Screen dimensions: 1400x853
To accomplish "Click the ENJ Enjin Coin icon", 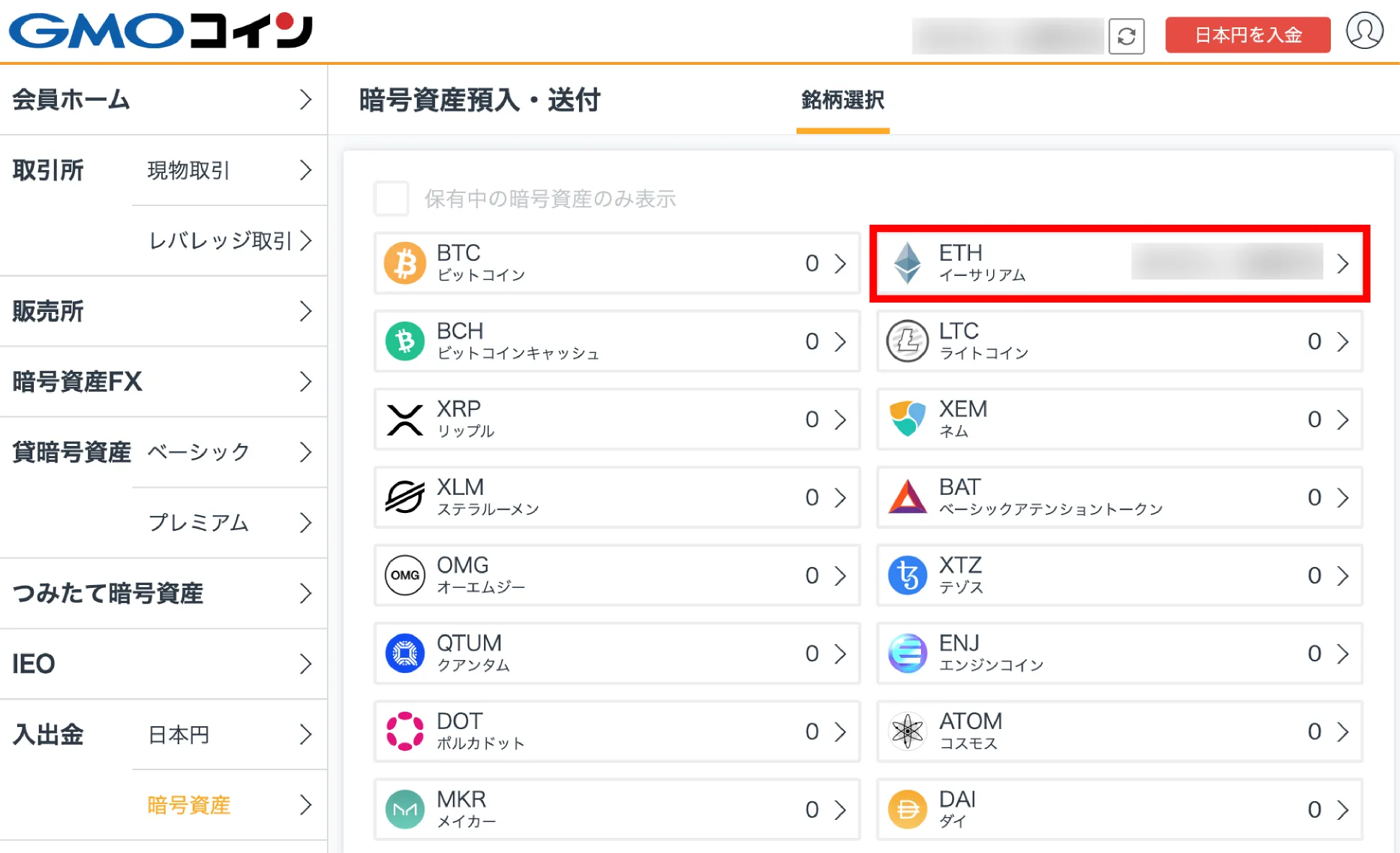I will pyautogui.click(x=907, y=653).
